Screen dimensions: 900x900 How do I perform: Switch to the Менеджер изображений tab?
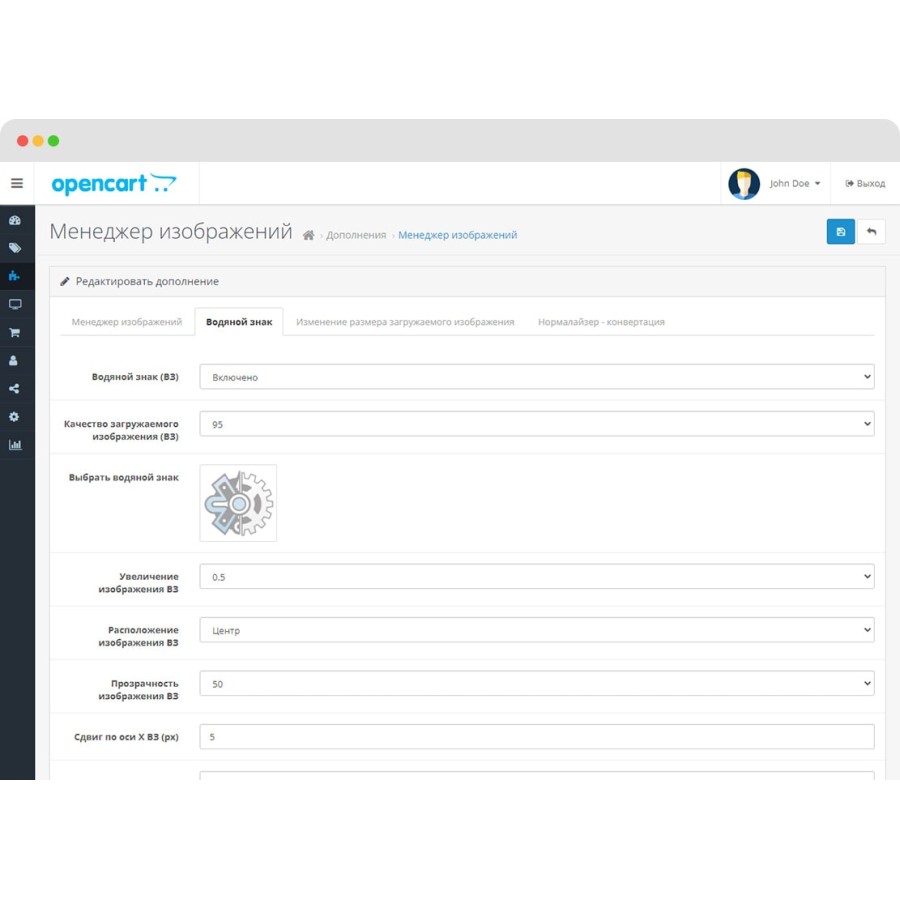(127, 322)
